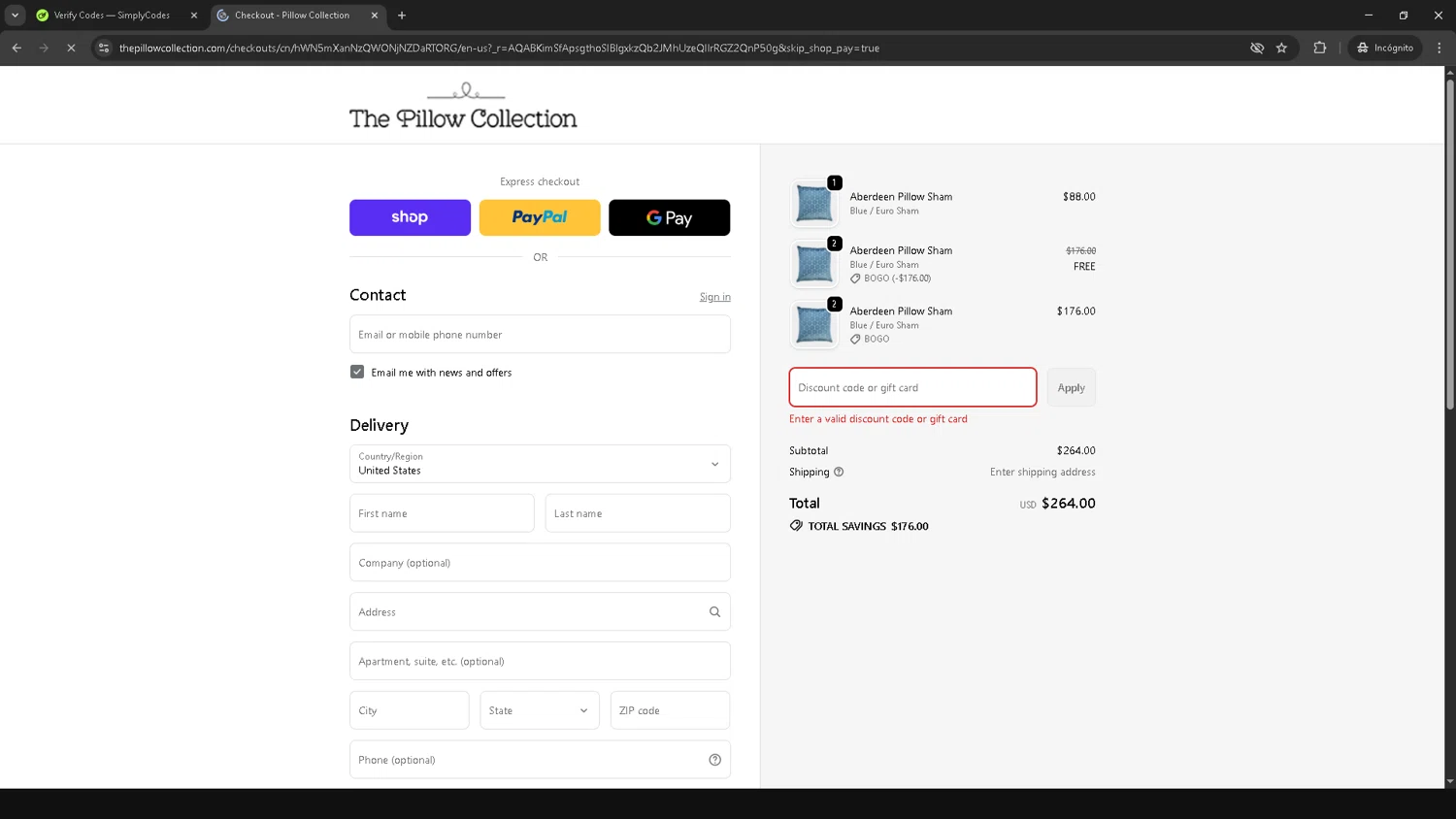Choose Google Pay express checkout
Image resolution: width=1456 pixels, height=819 pixels.
669,217
